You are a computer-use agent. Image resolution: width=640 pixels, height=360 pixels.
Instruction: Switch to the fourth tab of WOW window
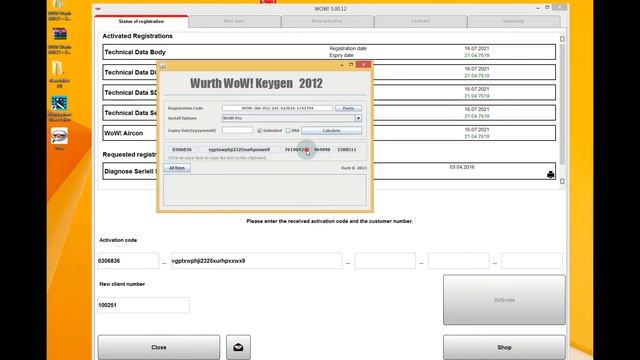[420, 22]
